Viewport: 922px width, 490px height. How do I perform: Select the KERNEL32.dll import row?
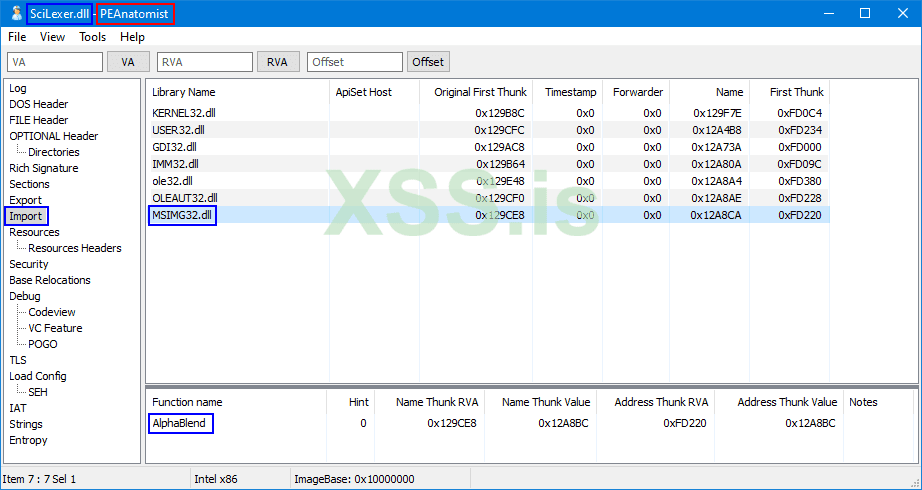[x=487, y=113]
